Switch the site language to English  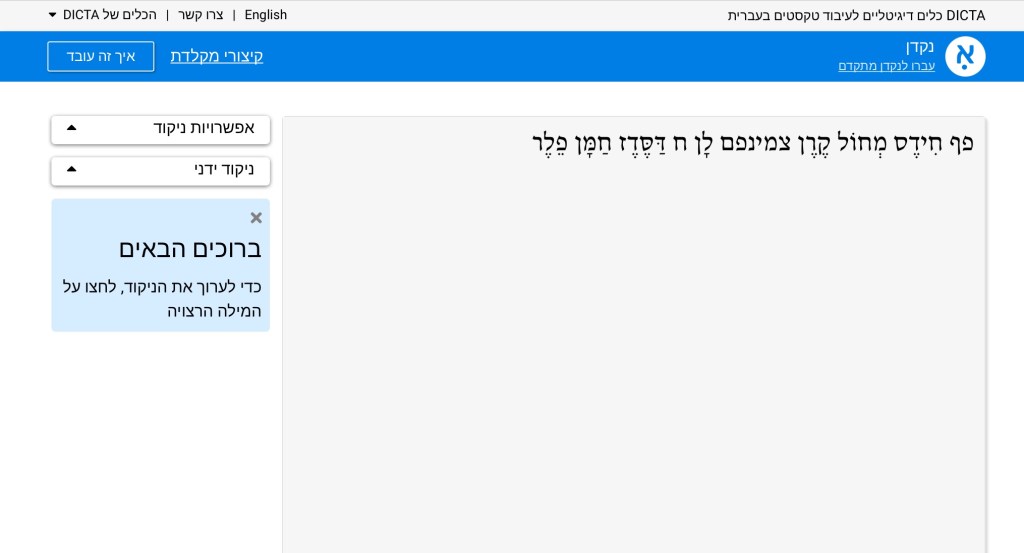click(x=266, y=15)
